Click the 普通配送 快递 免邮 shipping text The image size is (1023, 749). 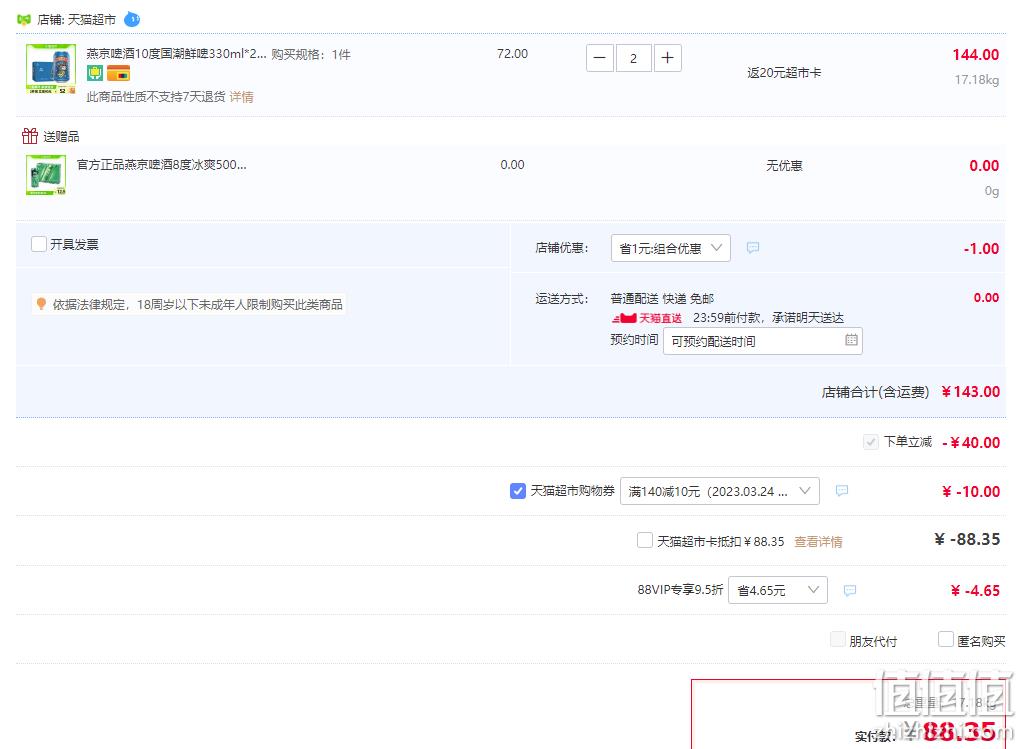tap(662, 299)
